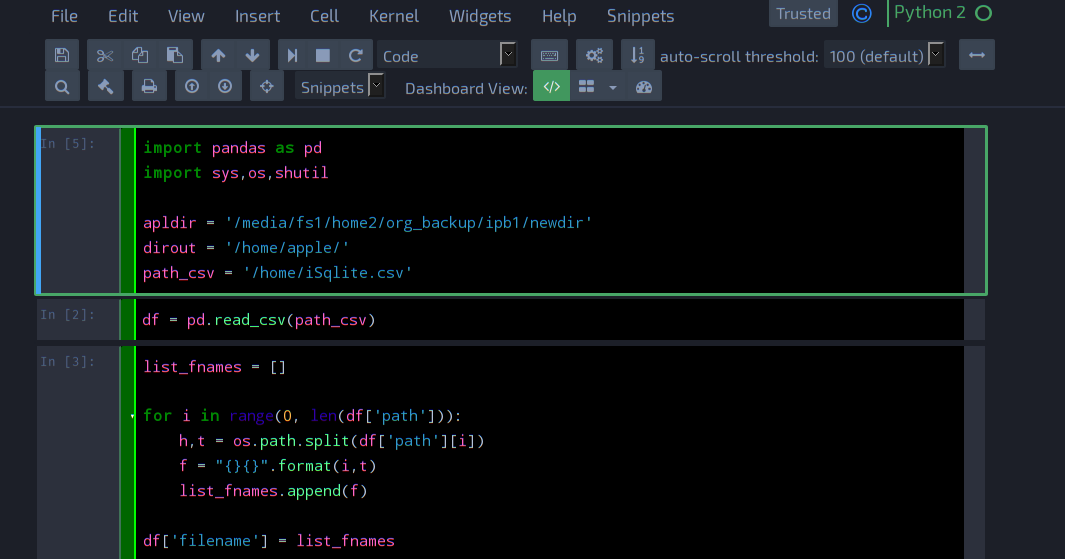The width and height of the screenshot is (1065, 559).
Task: Click the circled up arrow icon
Action: (192, 87)
